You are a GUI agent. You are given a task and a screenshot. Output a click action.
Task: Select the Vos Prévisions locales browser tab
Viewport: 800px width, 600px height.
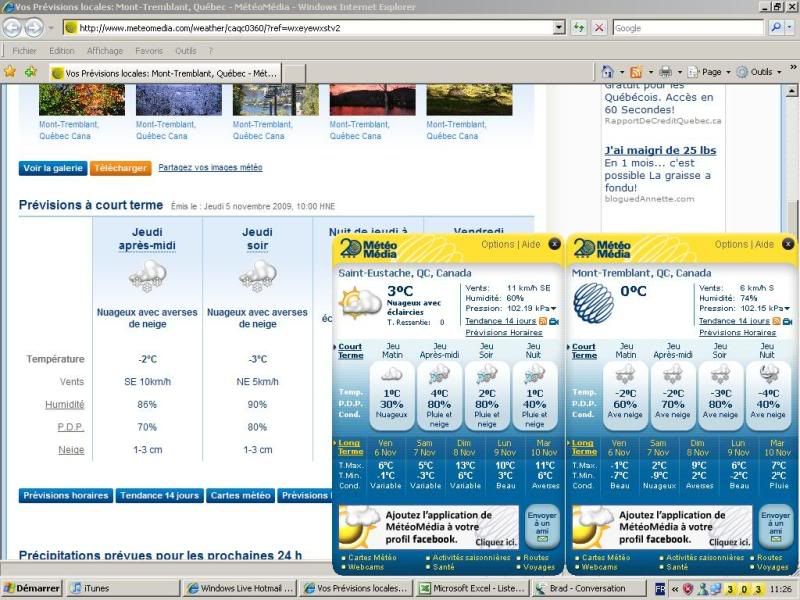(x=165, y=73)
